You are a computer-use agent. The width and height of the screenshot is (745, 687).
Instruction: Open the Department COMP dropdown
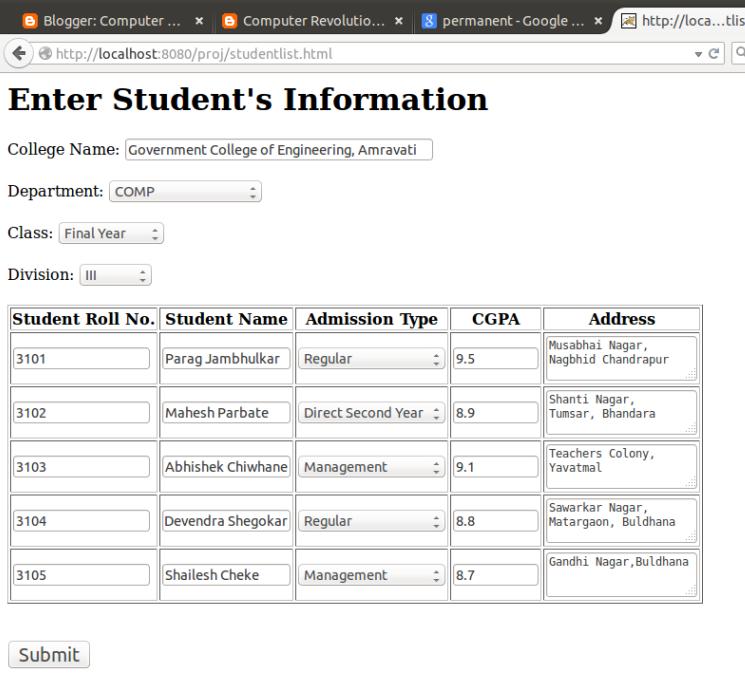[185, 191]
